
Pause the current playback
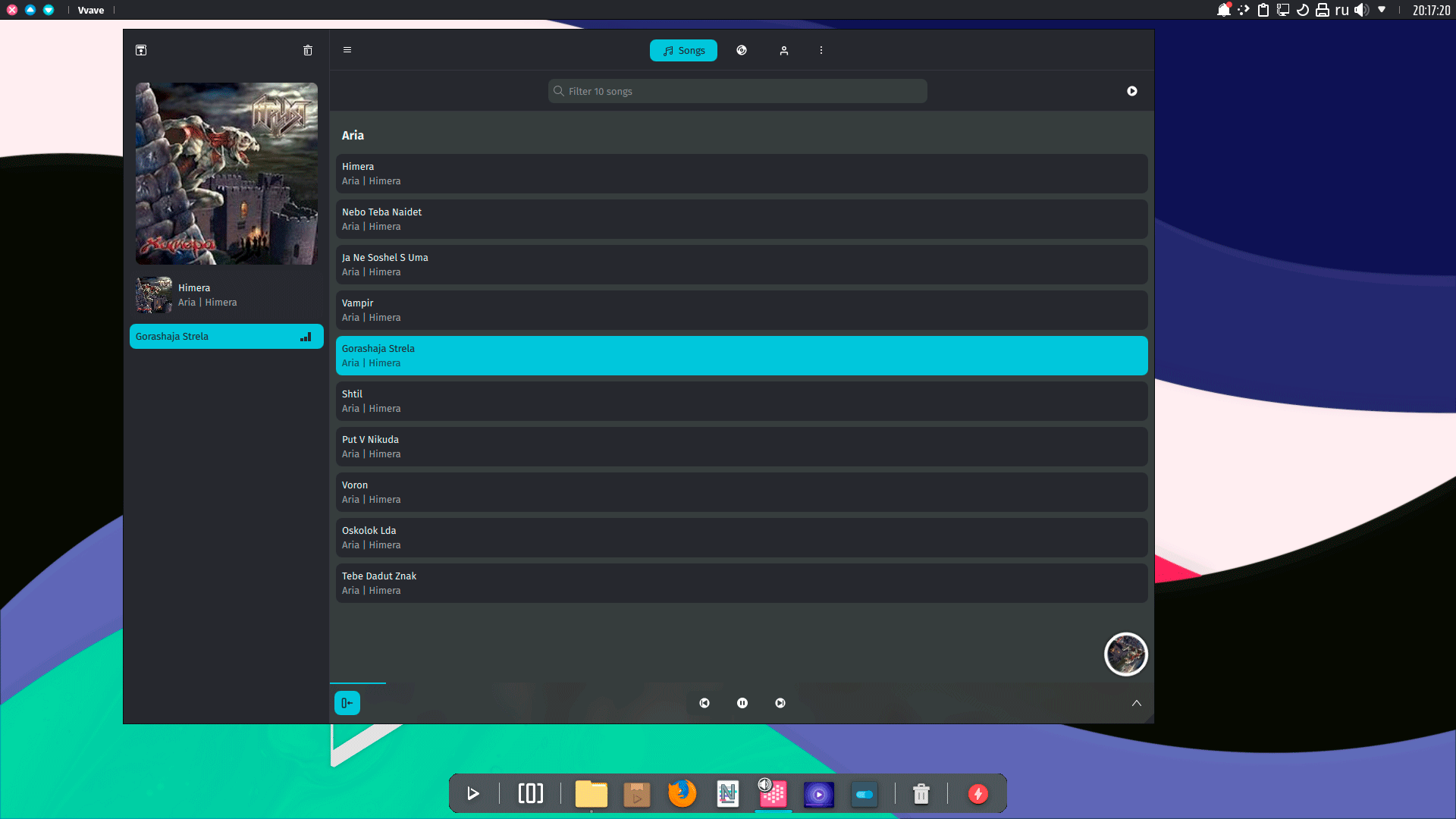pos(742,703)
